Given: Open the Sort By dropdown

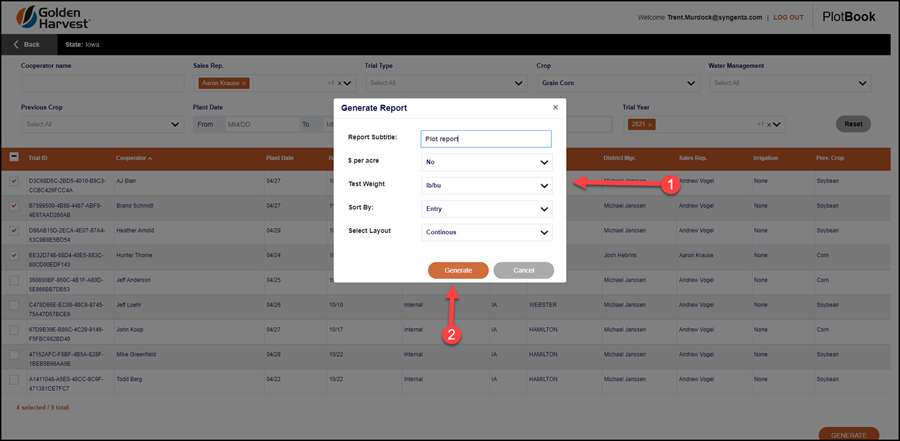Looking at the screenshot, I should pyautogui.click(x=487, y=209).
